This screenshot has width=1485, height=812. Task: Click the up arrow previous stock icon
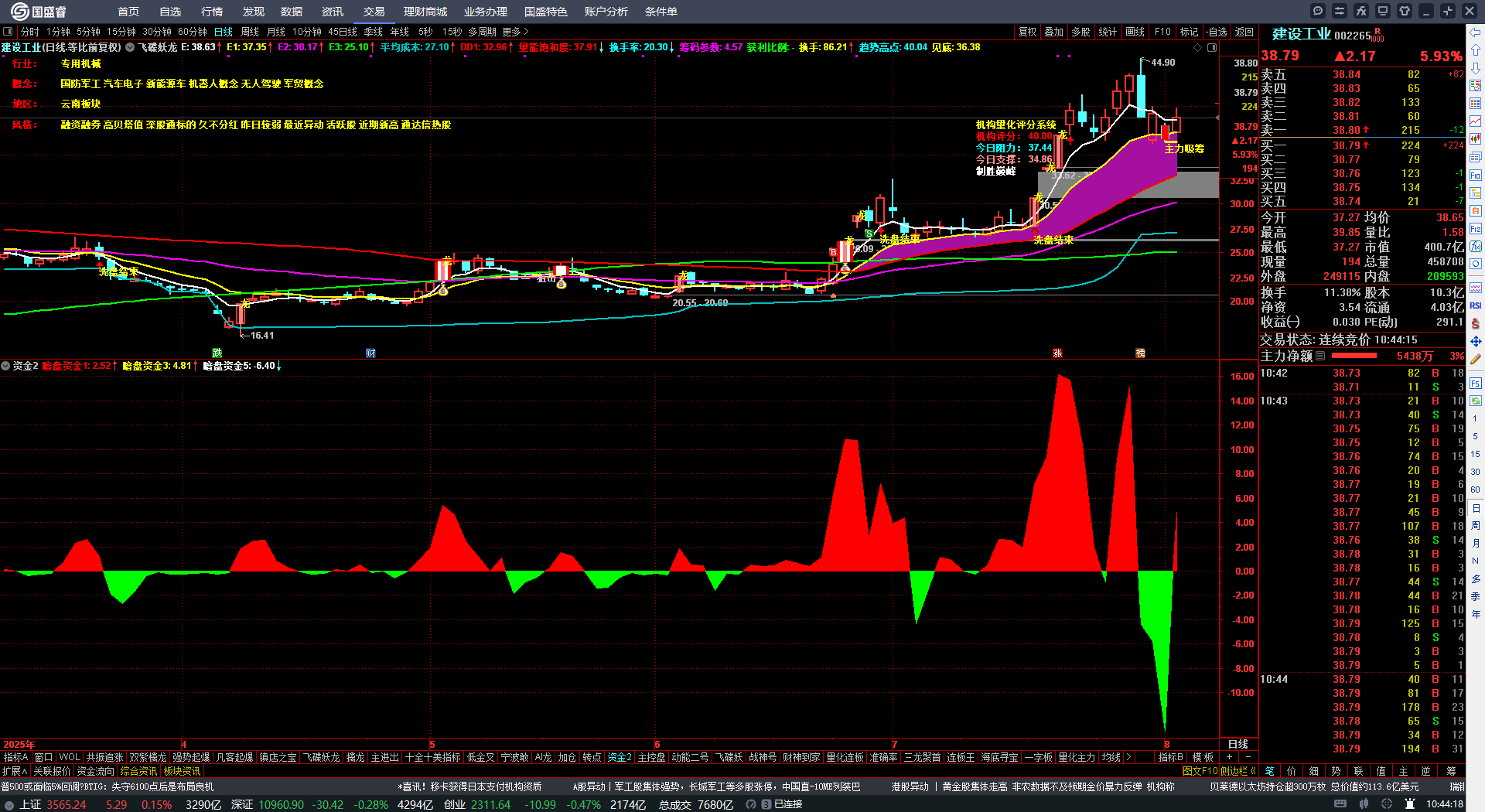(x=1476, y=50)
